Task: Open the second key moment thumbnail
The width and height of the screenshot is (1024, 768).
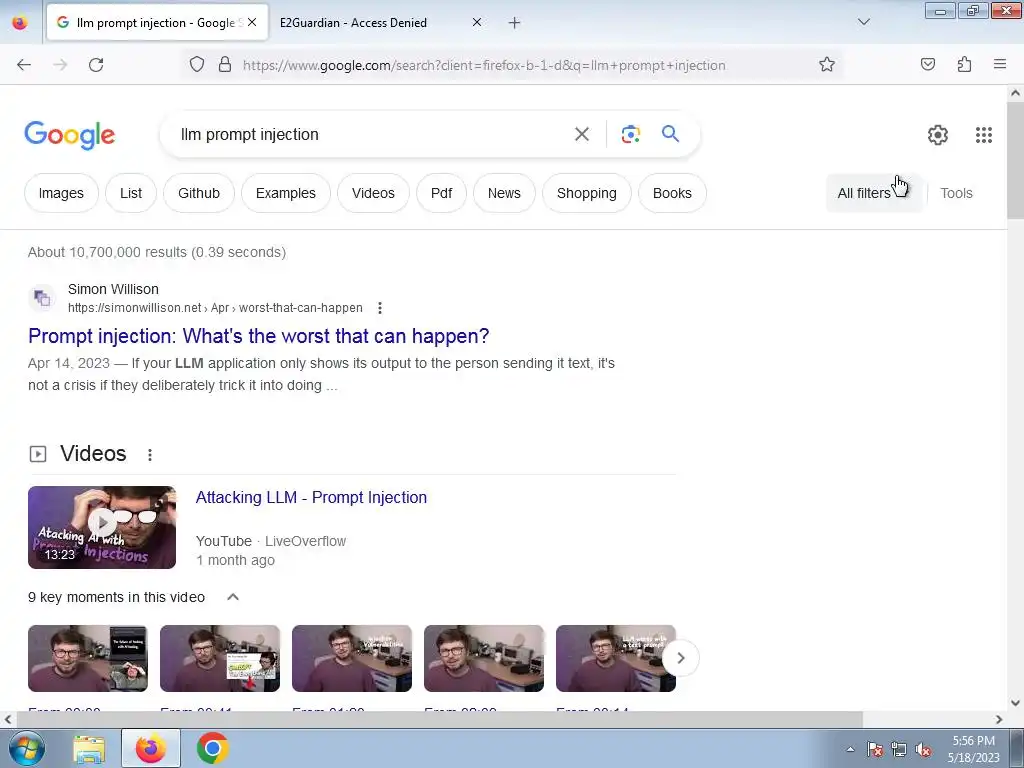Action: coord(219,658)
